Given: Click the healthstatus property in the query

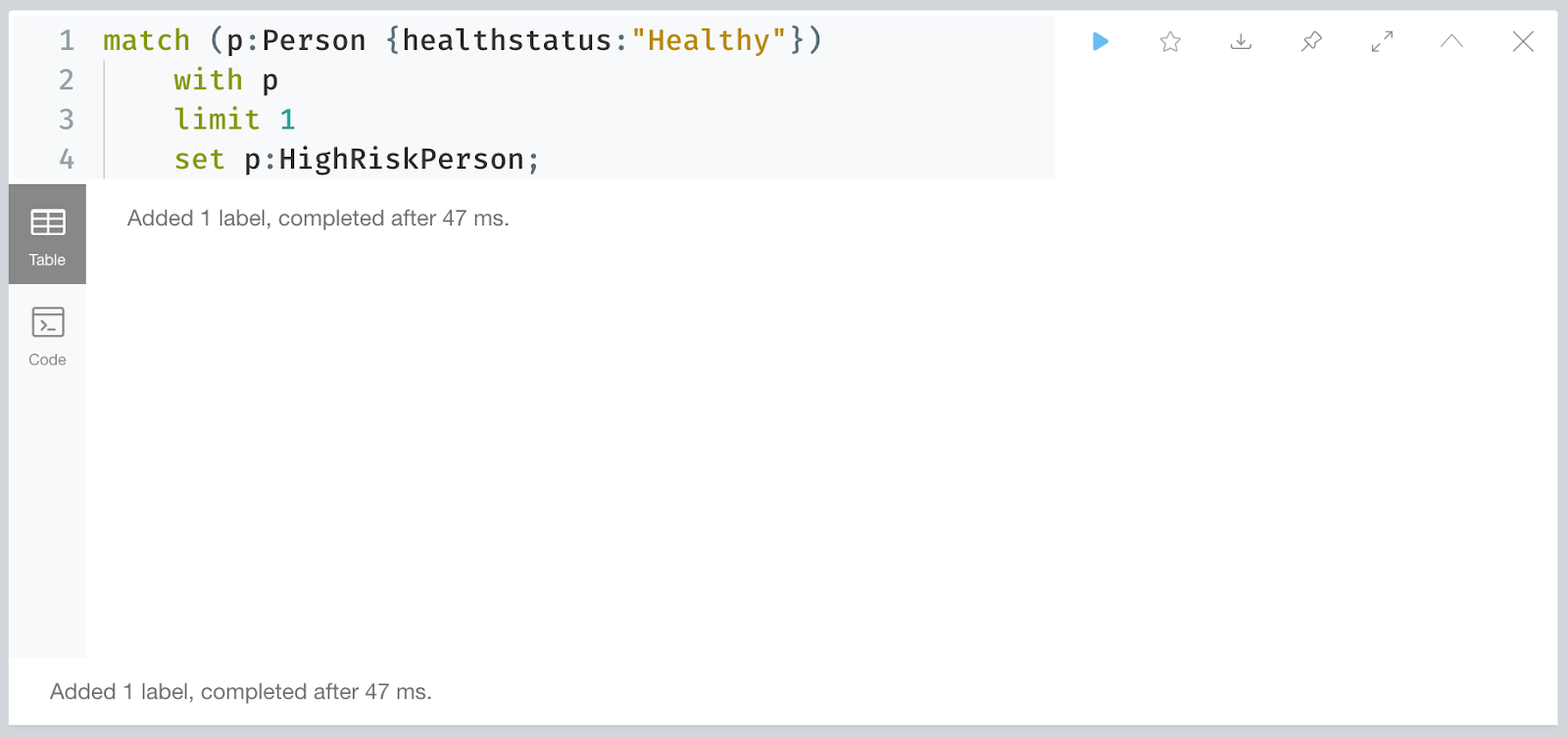Looking at the screenshot, I should [508, 40].
